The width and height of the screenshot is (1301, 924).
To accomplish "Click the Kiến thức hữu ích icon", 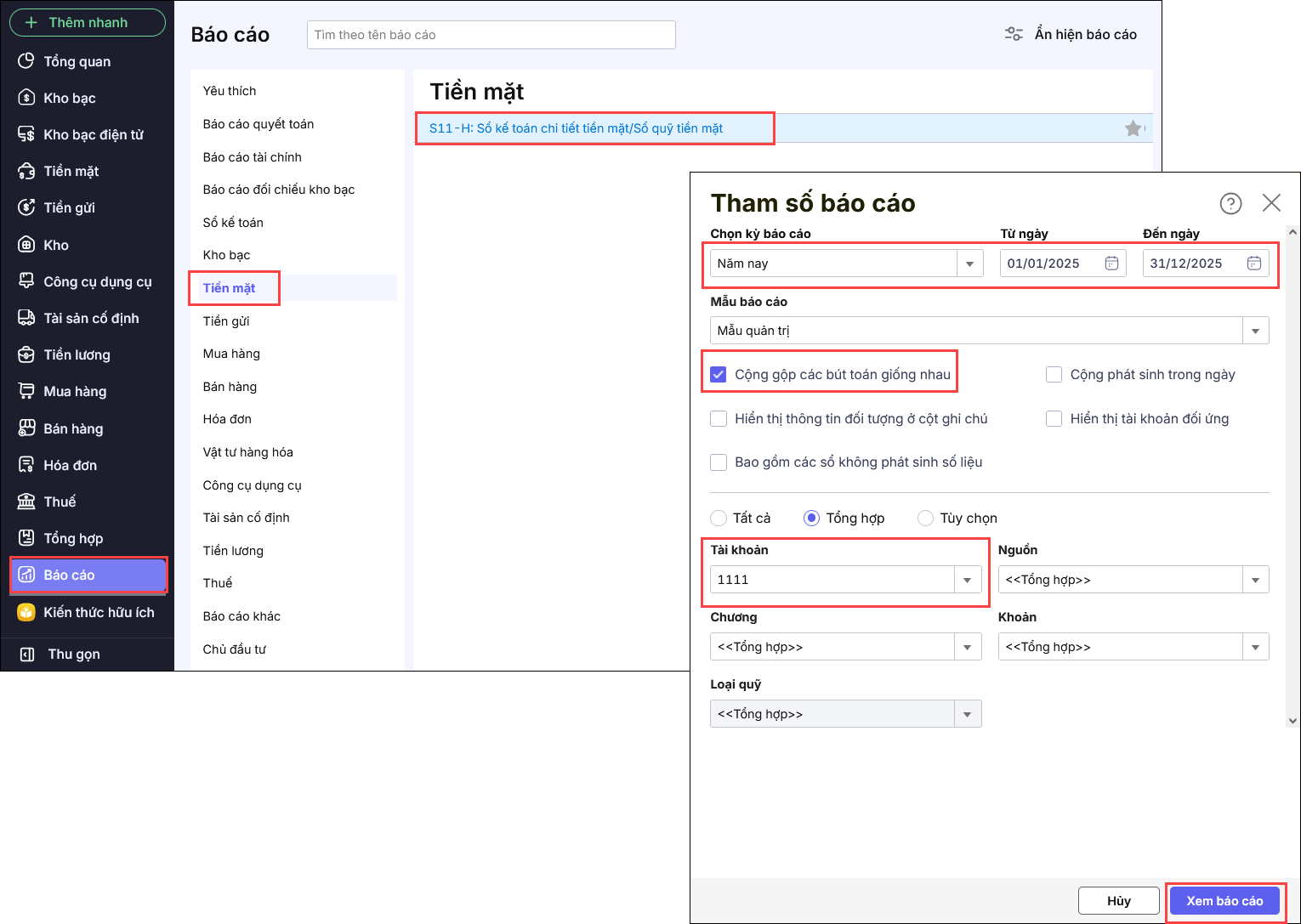I will point(26,612).
